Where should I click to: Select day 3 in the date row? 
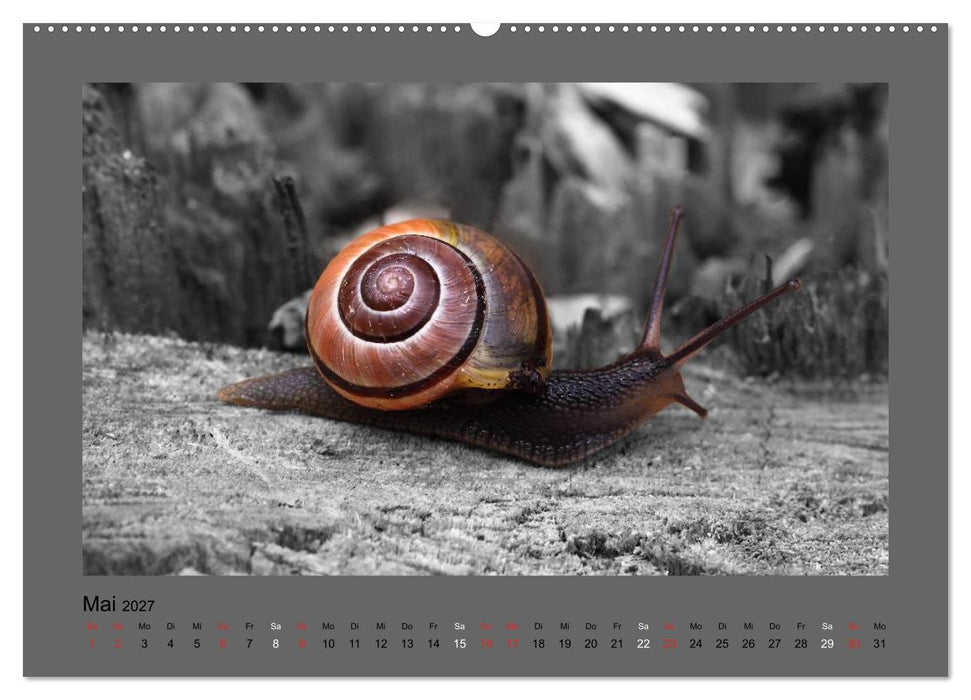(144, 644)
